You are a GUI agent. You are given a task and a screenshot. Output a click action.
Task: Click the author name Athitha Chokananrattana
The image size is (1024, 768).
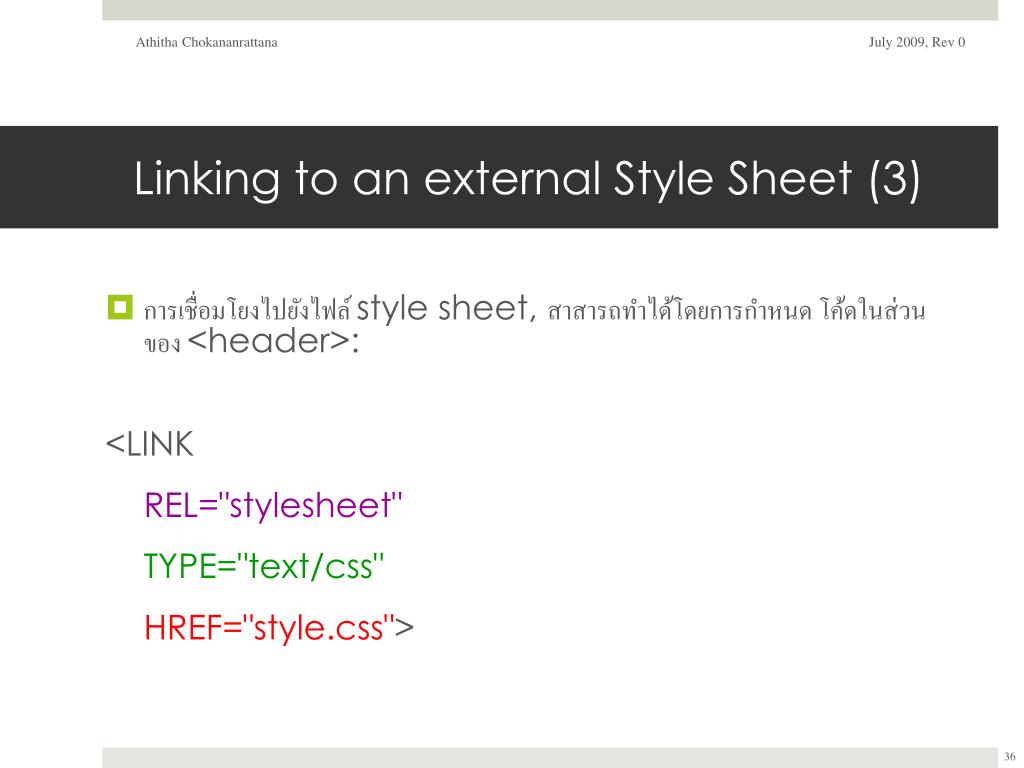206,42
